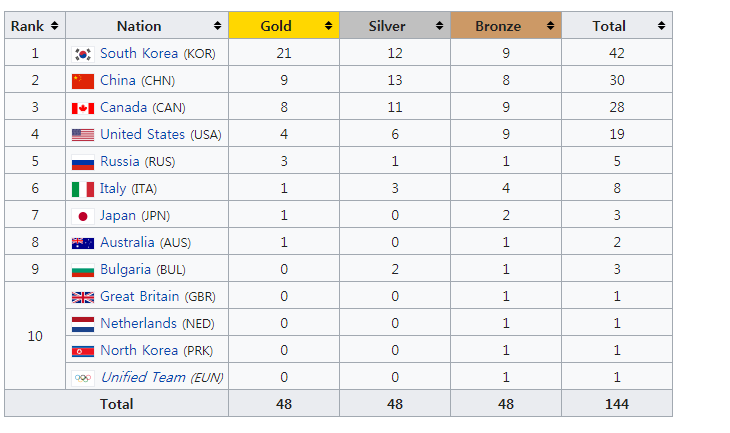The image size is (730, 433).
Task: Click the China flag icon
Action: pos(83,81)
